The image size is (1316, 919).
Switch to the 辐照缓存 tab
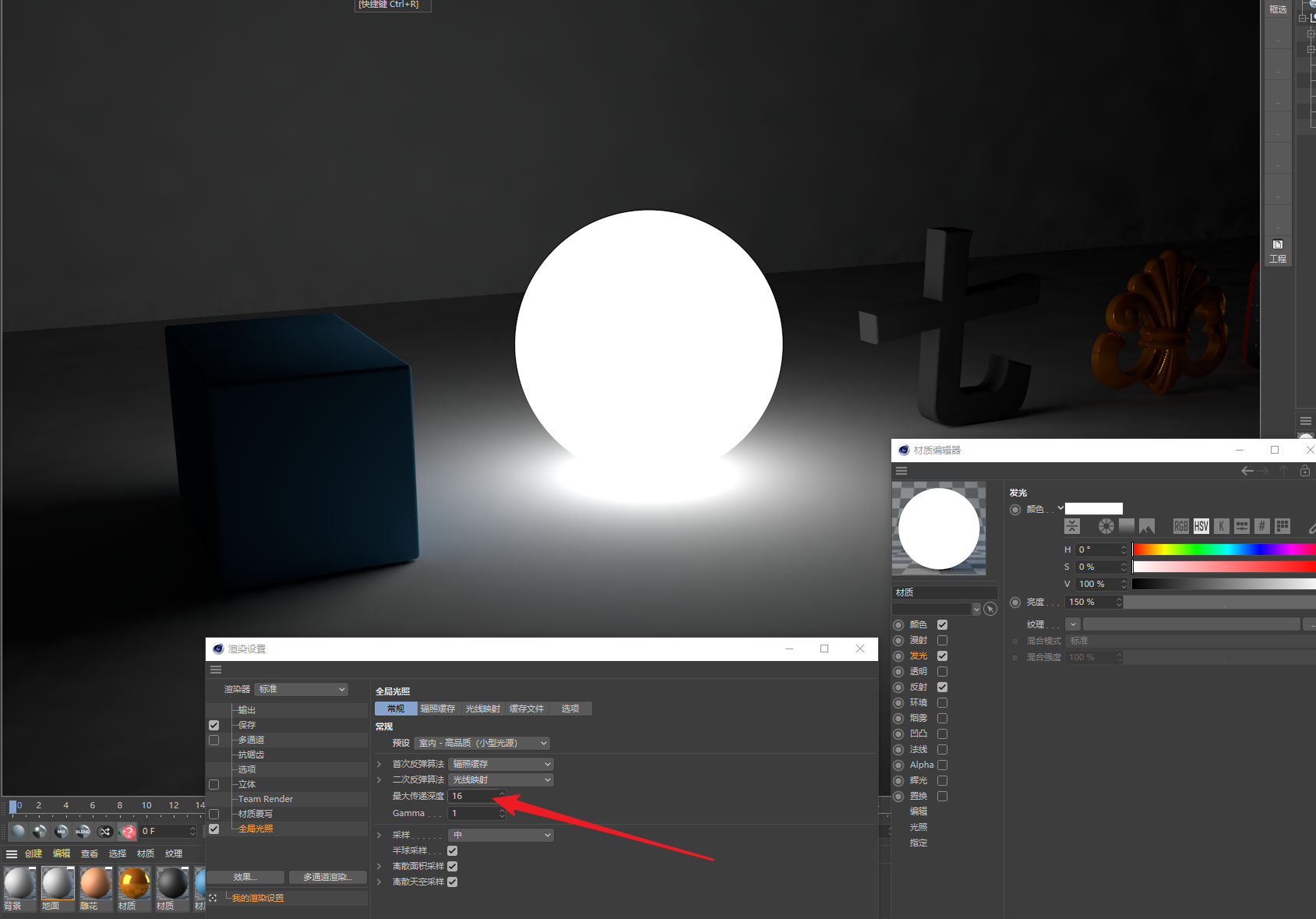(x=438, y=709)
